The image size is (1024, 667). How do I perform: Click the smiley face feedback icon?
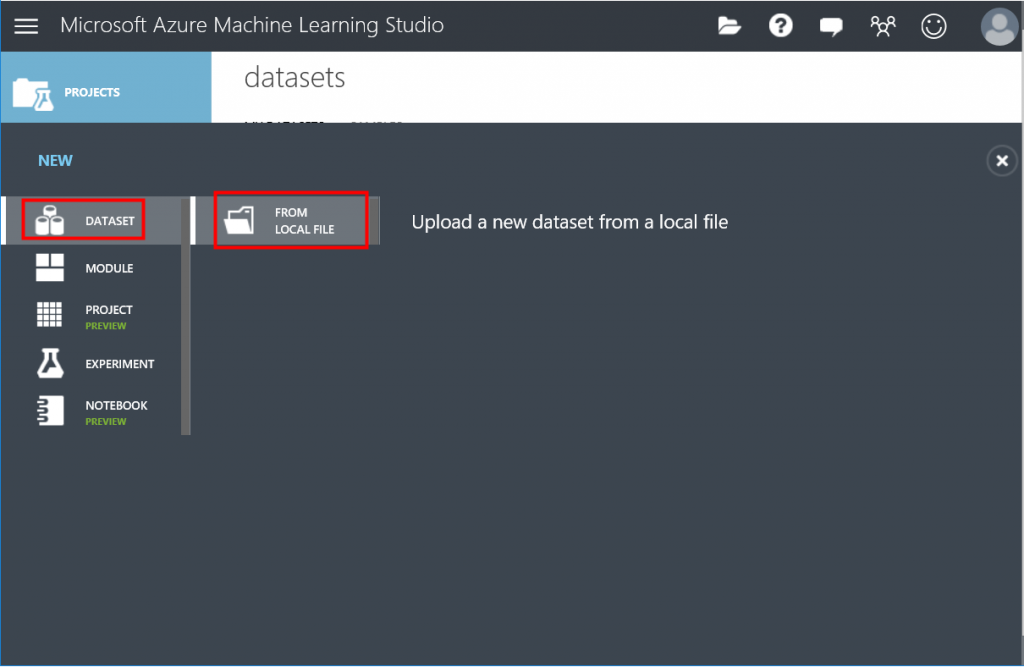coord(934,26)
